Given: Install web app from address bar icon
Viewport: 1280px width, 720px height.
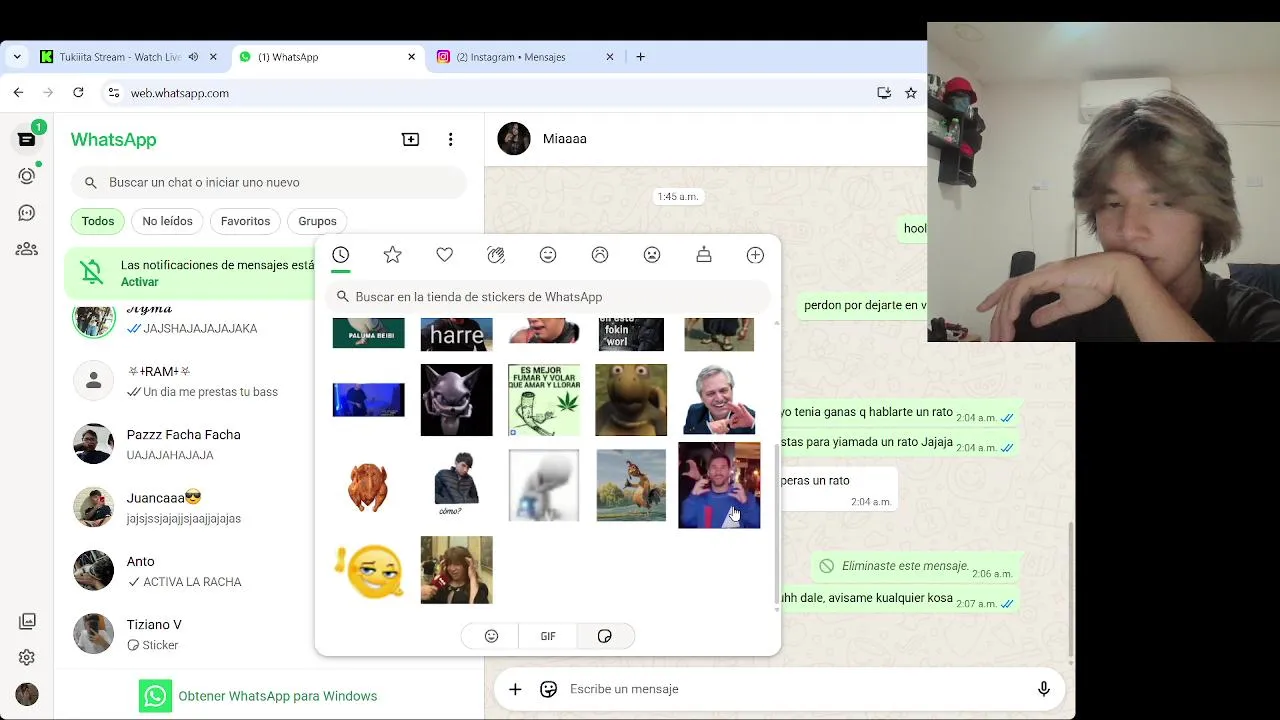Looking at the screenshot, I should 884,93.
